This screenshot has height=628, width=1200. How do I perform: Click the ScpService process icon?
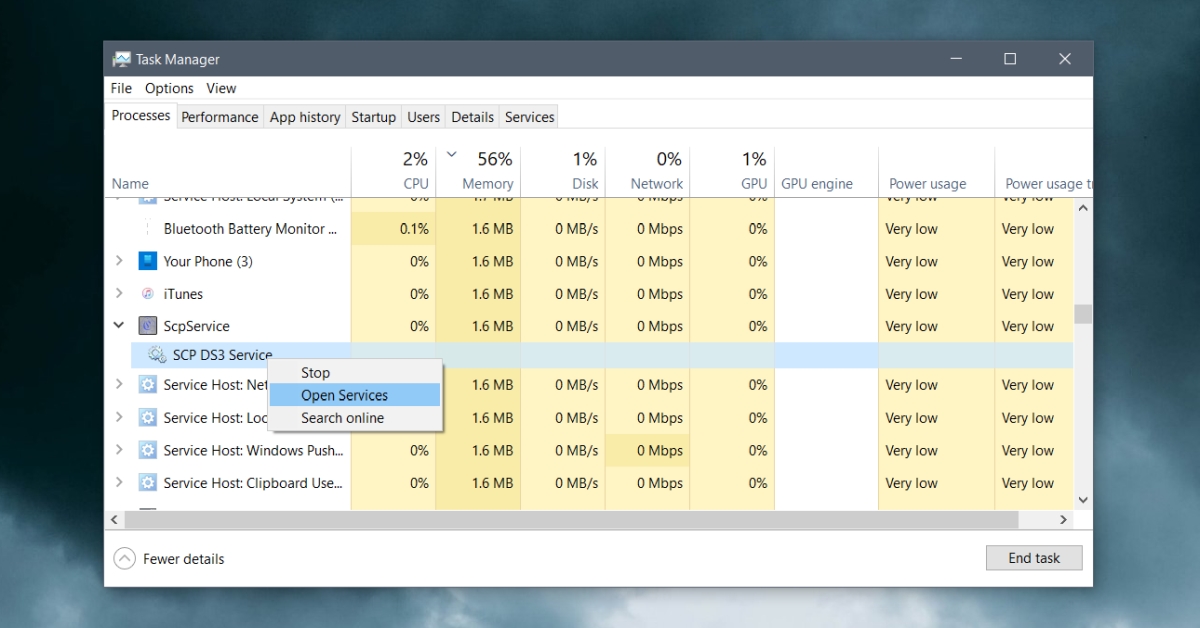tap(148, 326)
